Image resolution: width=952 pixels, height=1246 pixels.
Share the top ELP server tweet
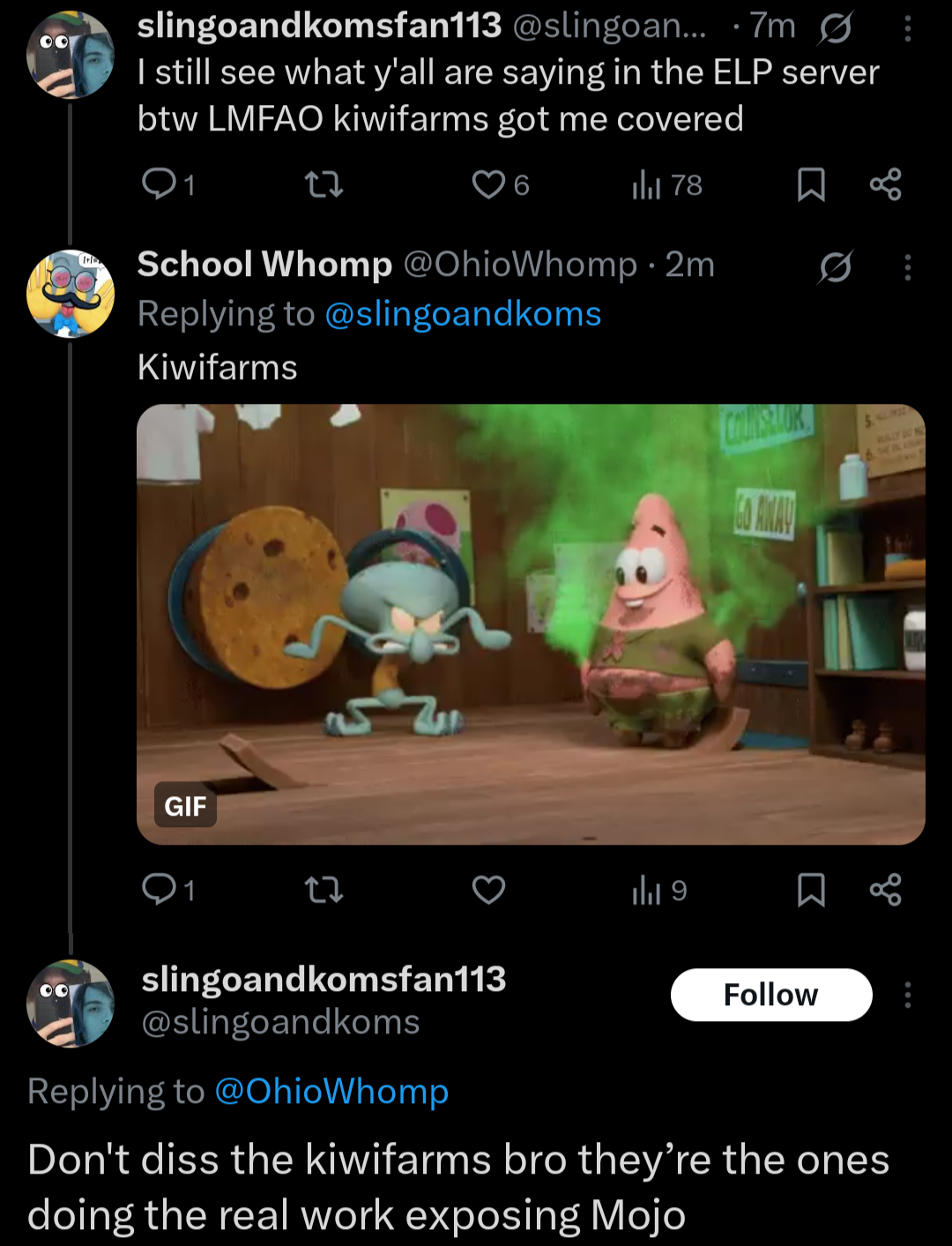pyautogui.click(x=885, y=184)
